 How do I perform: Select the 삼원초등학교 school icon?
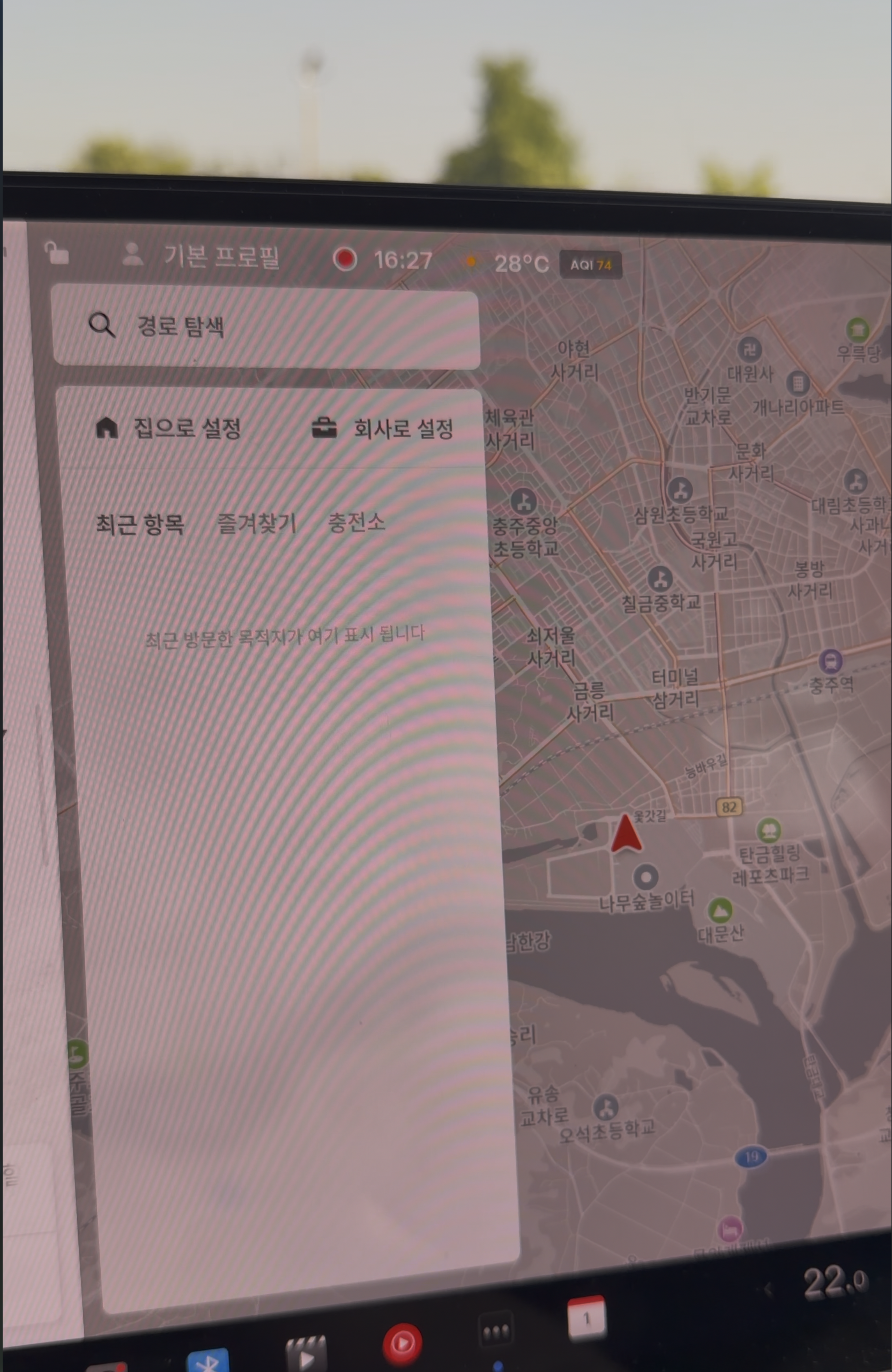[x=680, y=490]
